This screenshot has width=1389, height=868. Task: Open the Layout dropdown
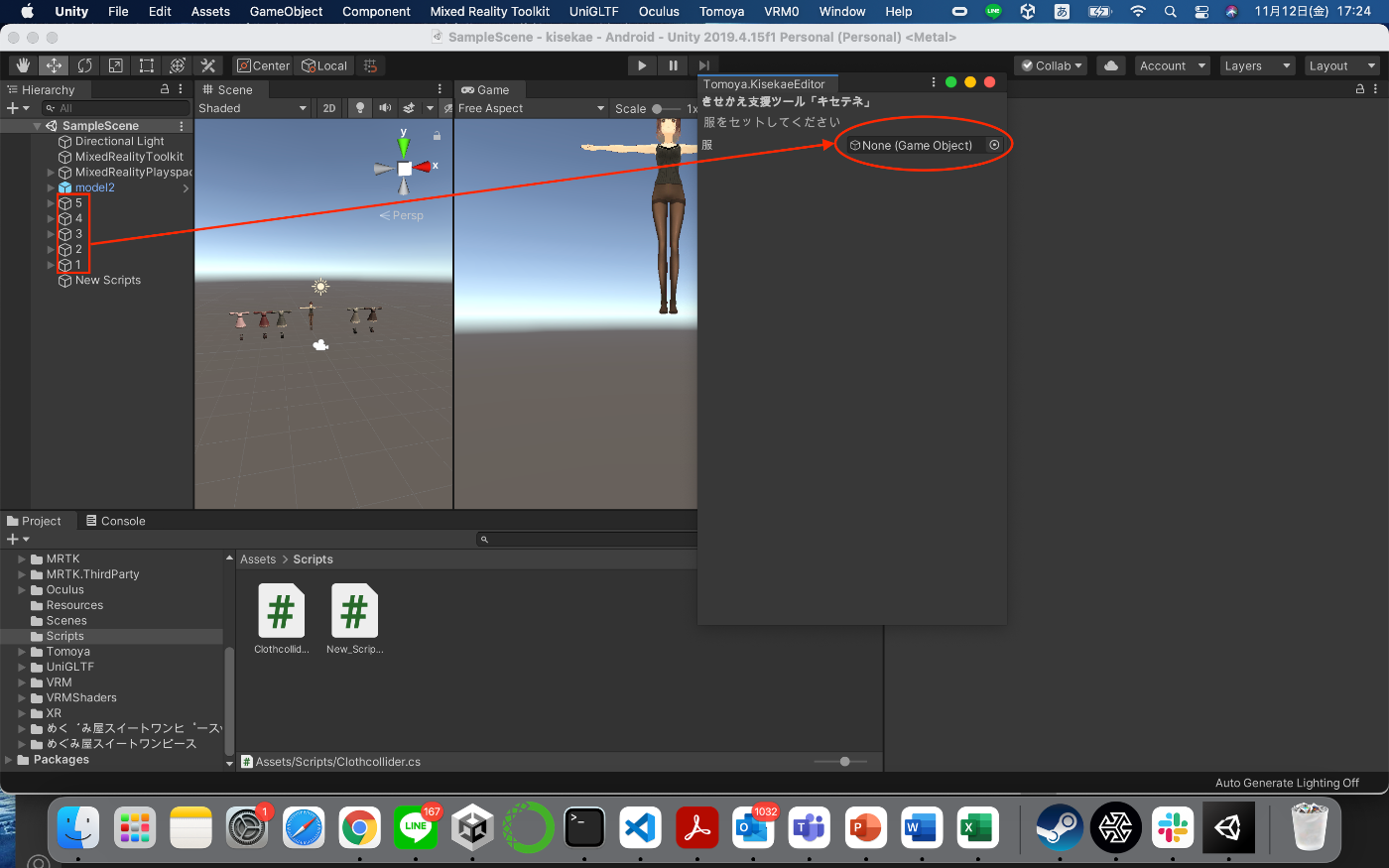pyautogui.click(x=1341, y=65)
